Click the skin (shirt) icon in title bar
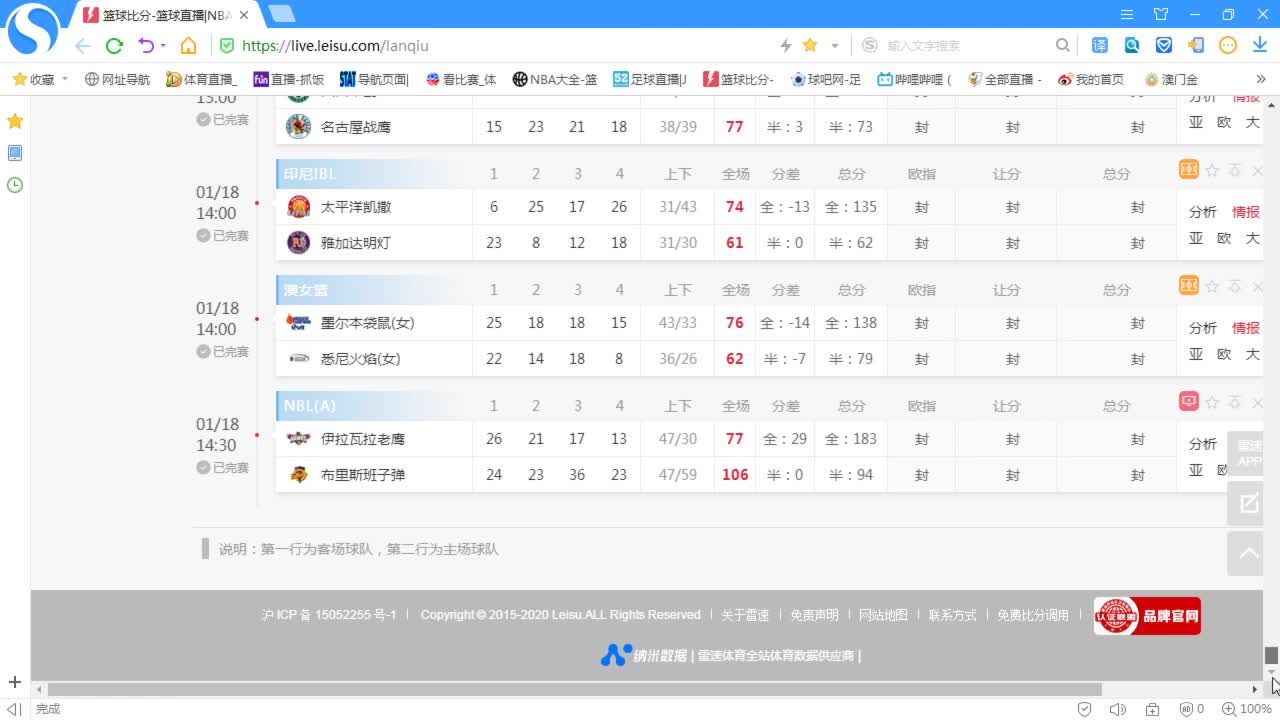Screen dimensions: 1280x720 click(x=1160, y=14)
